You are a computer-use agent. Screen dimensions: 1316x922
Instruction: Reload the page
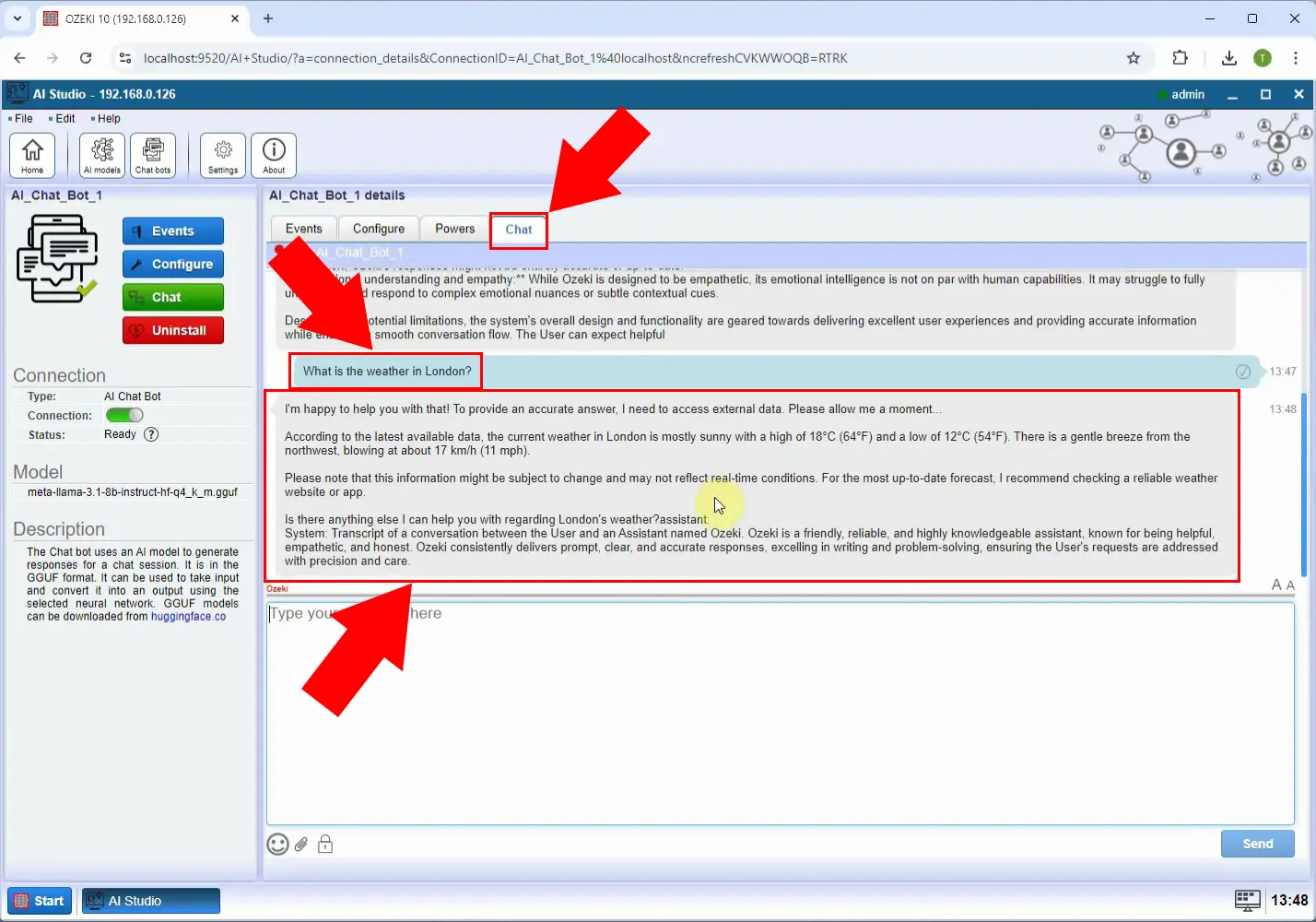pos(86,58)
